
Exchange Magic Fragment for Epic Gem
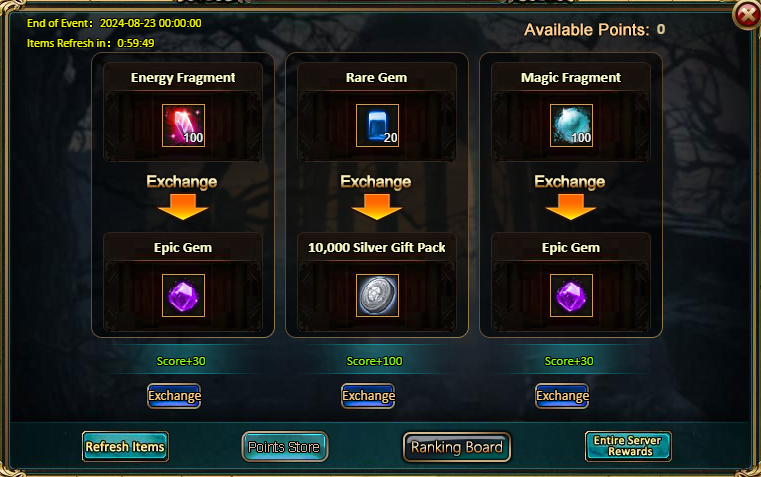(562, 396)
